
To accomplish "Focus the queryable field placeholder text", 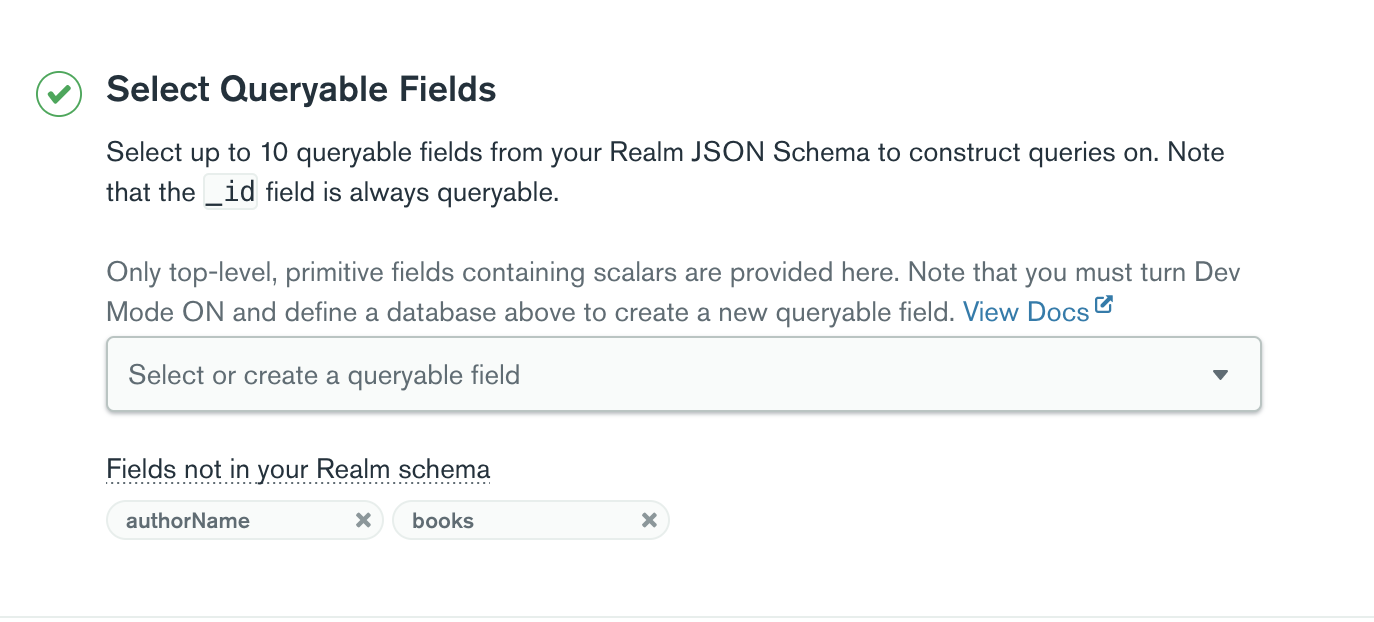I will point(324,375).
